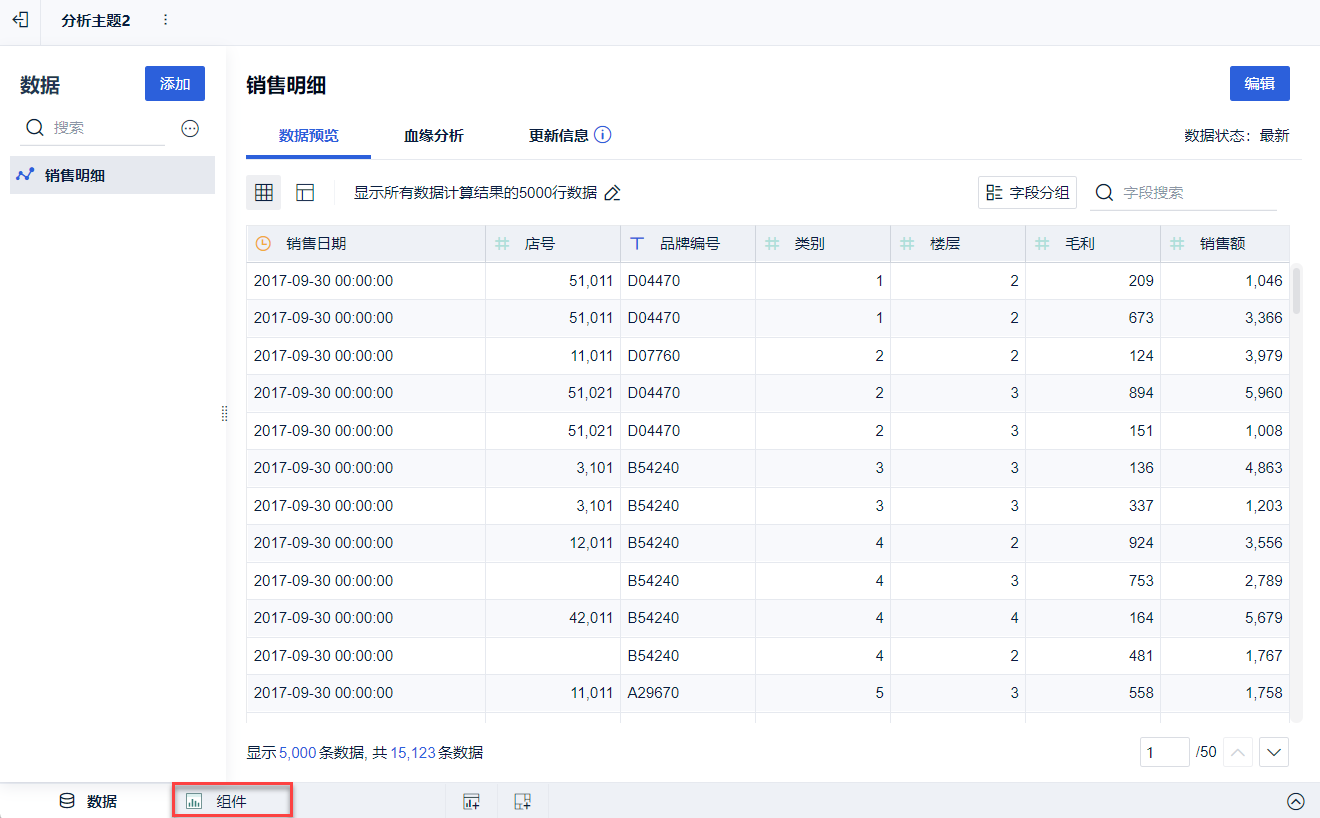This screenshot has height=818, width=1320.
Task: Click the info icon next to 更新信息
Action: [602, 135]
